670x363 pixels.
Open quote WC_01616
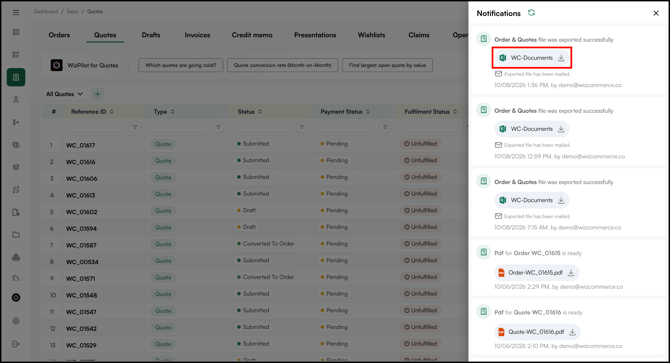click(80, 162)
